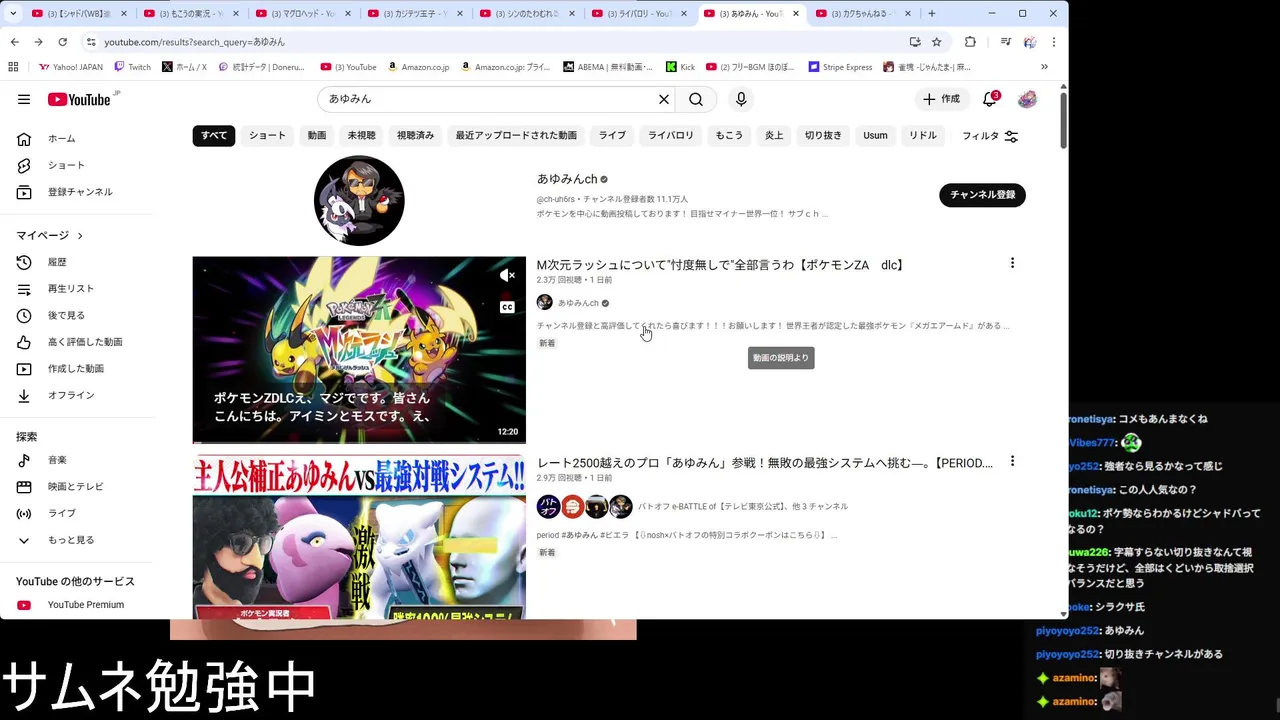Show more bookmarks with the overflow chevron
This screenshot has width=1280, height=720.
click(1044, 67)
